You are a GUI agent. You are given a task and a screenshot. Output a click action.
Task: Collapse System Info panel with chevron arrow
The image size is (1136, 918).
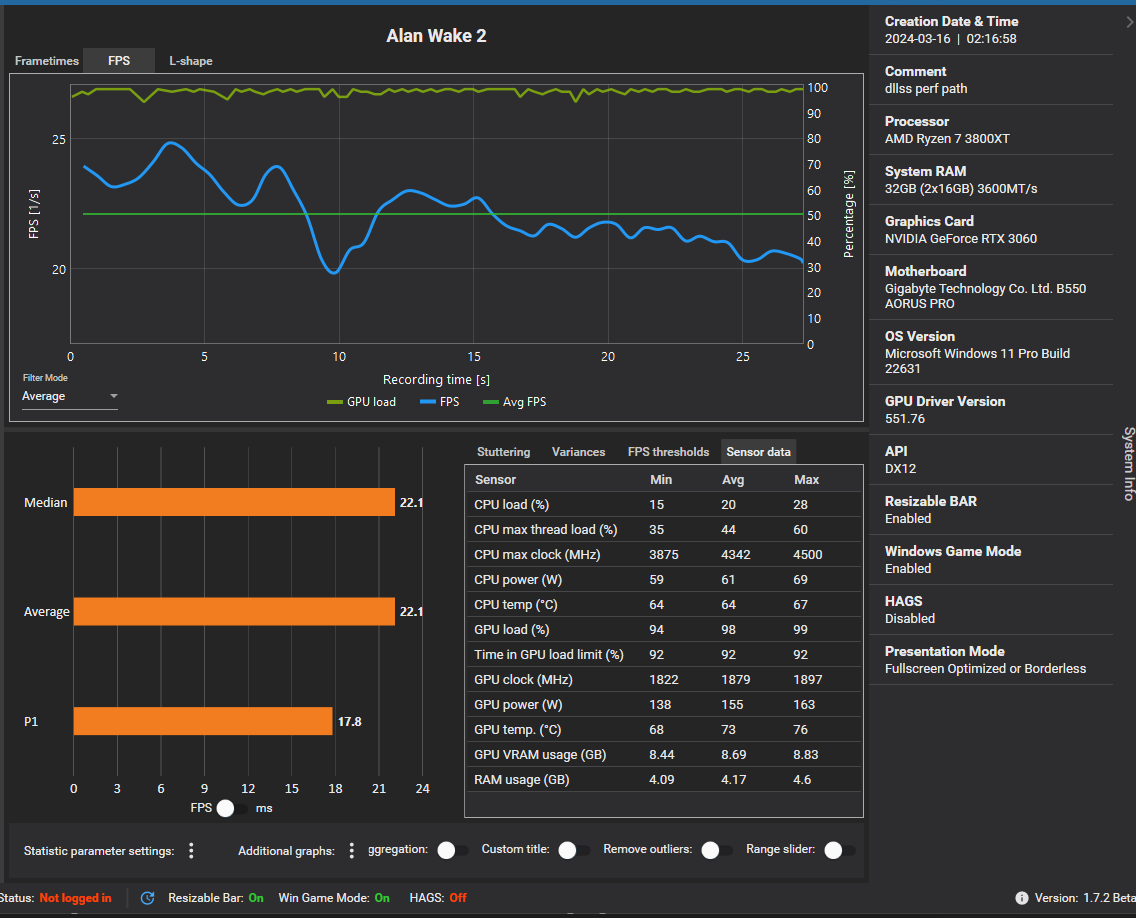click(1129, 22)
